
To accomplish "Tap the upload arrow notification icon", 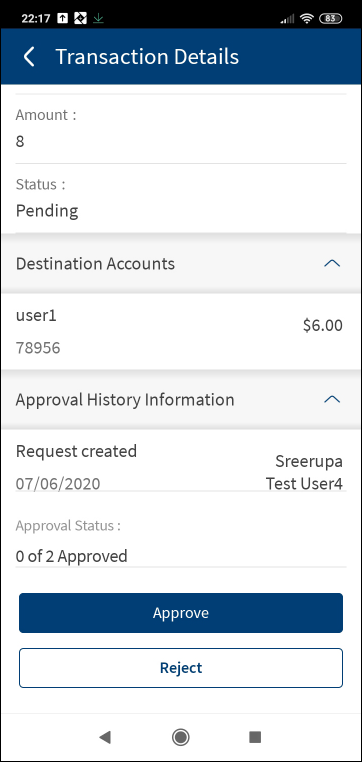I will (x=63, y=18).
